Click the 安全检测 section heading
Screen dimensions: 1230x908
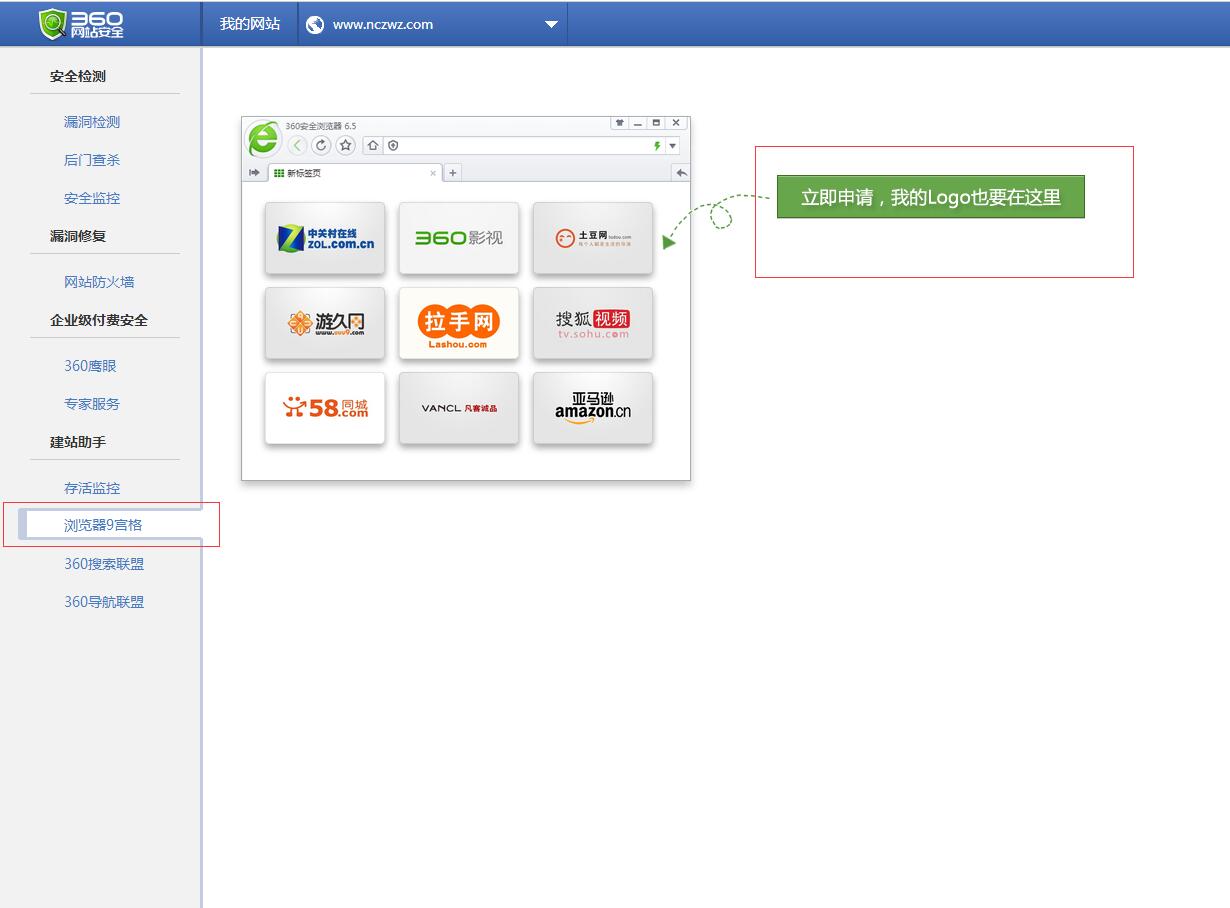(x=78, y=76)
